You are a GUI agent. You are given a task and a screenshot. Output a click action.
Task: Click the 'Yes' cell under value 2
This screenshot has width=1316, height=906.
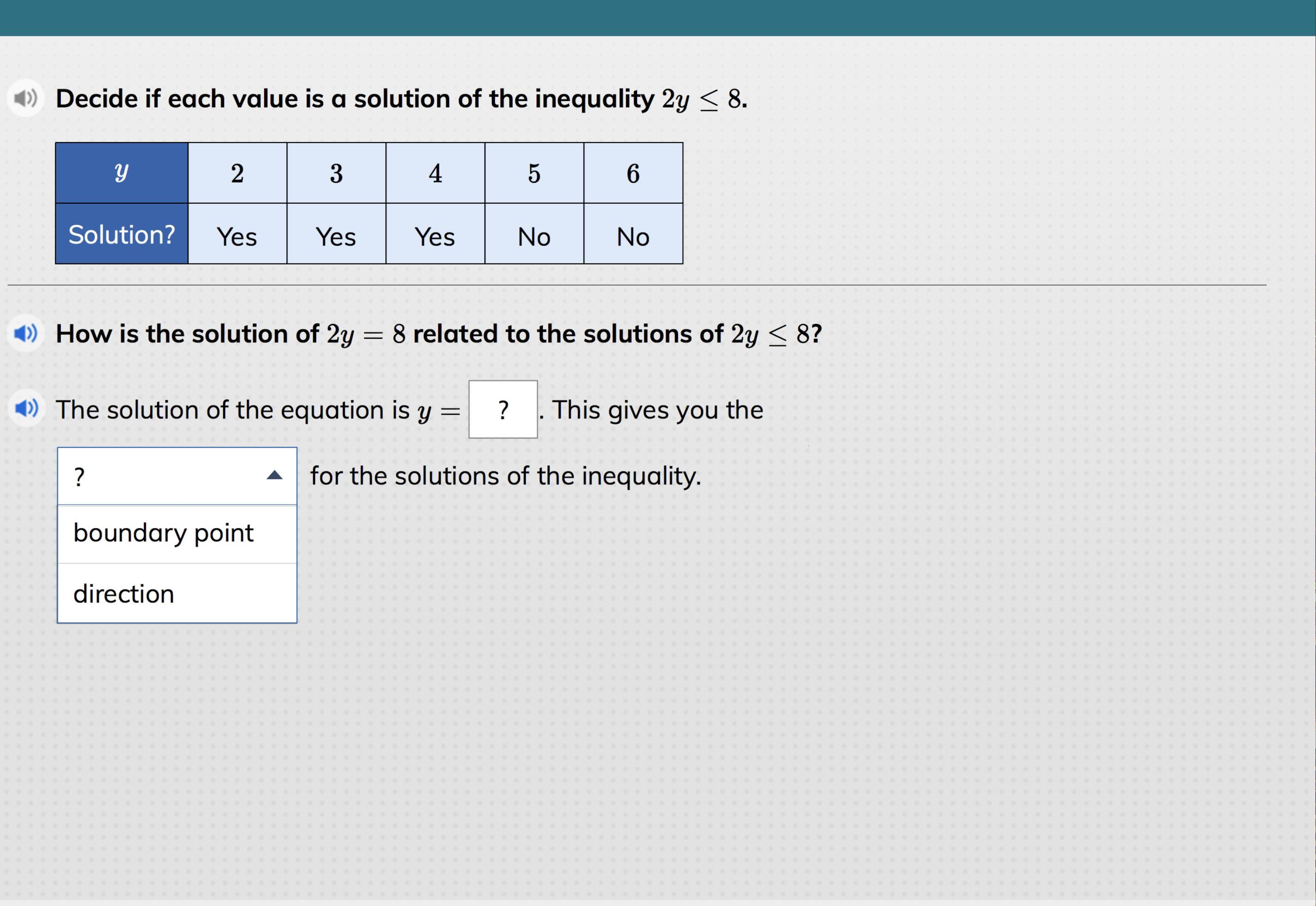tap(237, 235)
